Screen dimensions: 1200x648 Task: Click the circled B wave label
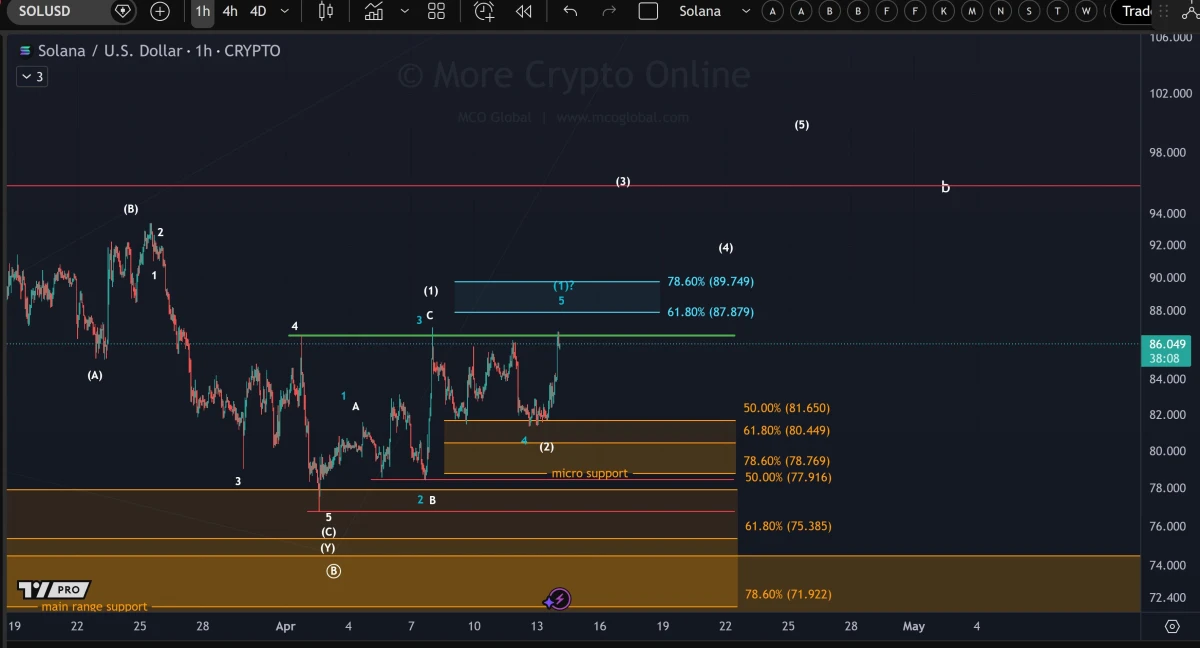click(334, 571)
